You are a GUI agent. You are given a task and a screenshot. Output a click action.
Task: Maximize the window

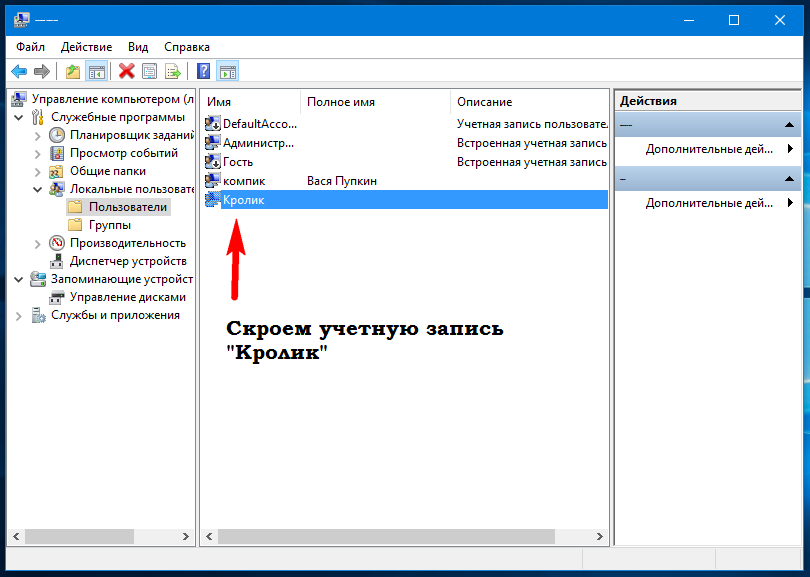pyautogui.click(x=734, y=20)
